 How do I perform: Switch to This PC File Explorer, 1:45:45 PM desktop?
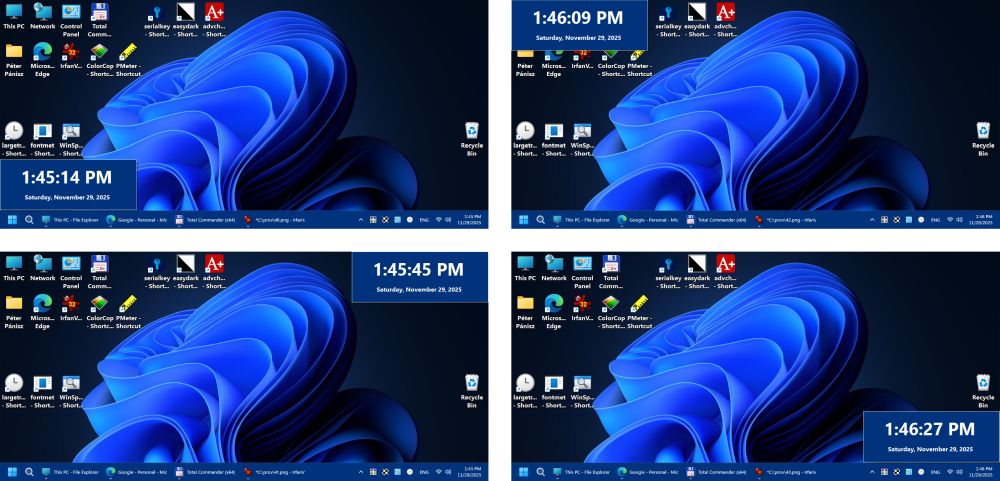click(x=70, y=471)
